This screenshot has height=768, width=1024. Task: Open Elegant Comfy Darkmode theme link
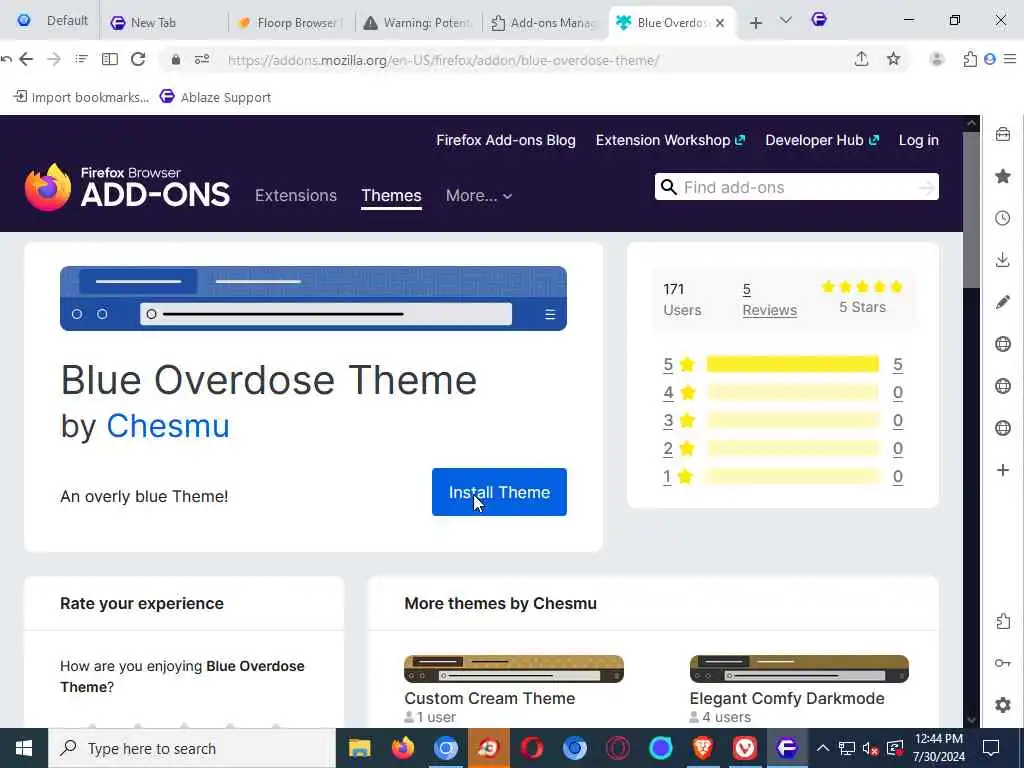[787, 698]
